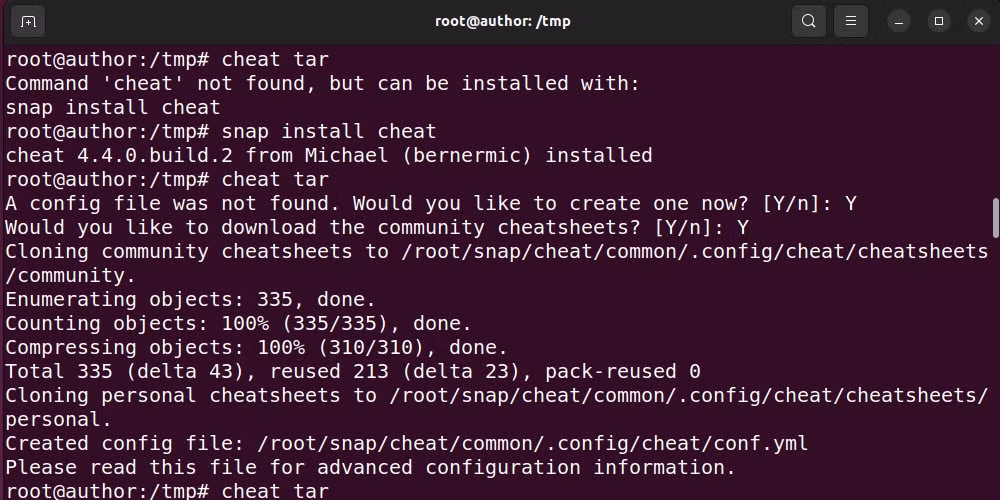This screenshot has width=1000, height=500.
Task: Click the 'Counting objects: 100%' line
Action: point(239,323)
